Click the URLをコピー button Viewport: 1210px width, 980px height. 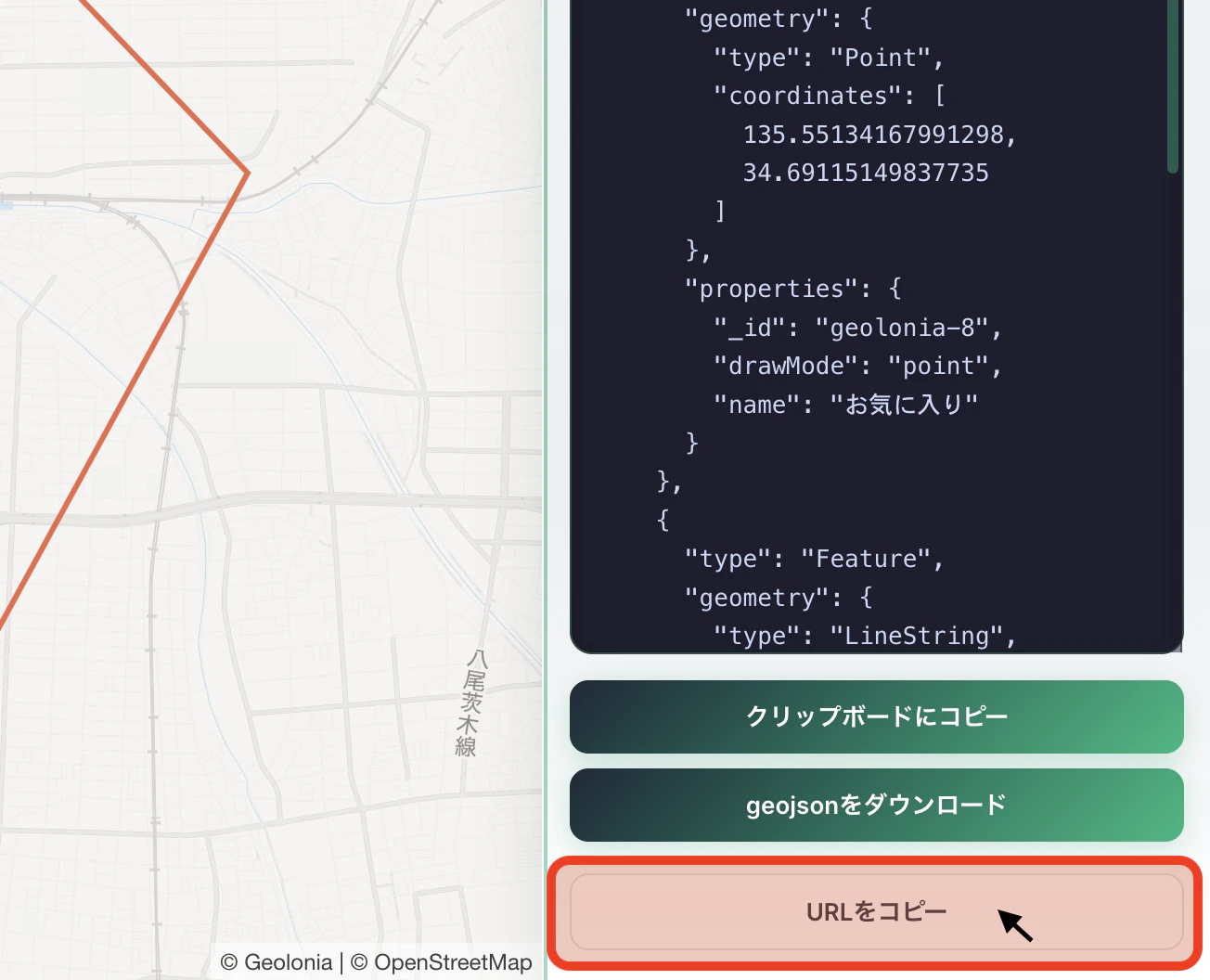(876, 911)
